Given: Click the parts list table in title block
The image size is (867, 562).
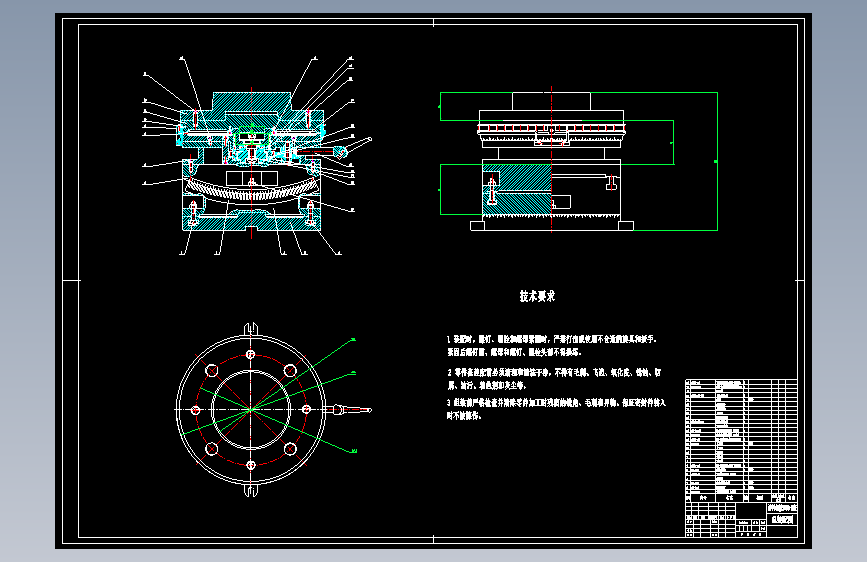Looking at the screenshot, I should coord(741,441).
